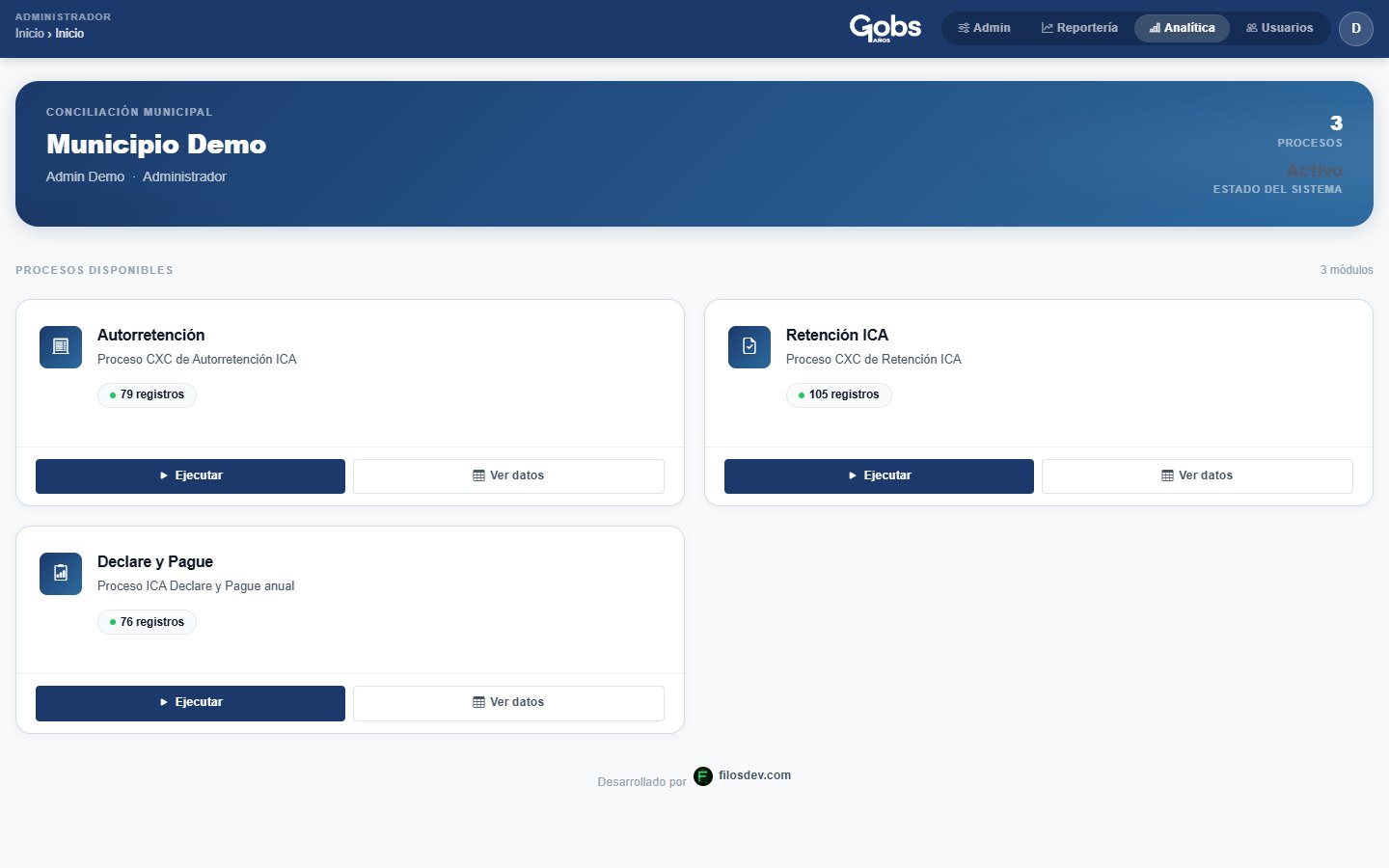View data for Autorretención
The height and width of the screenshot is (868, 1389).
click(x=508, y=476)
